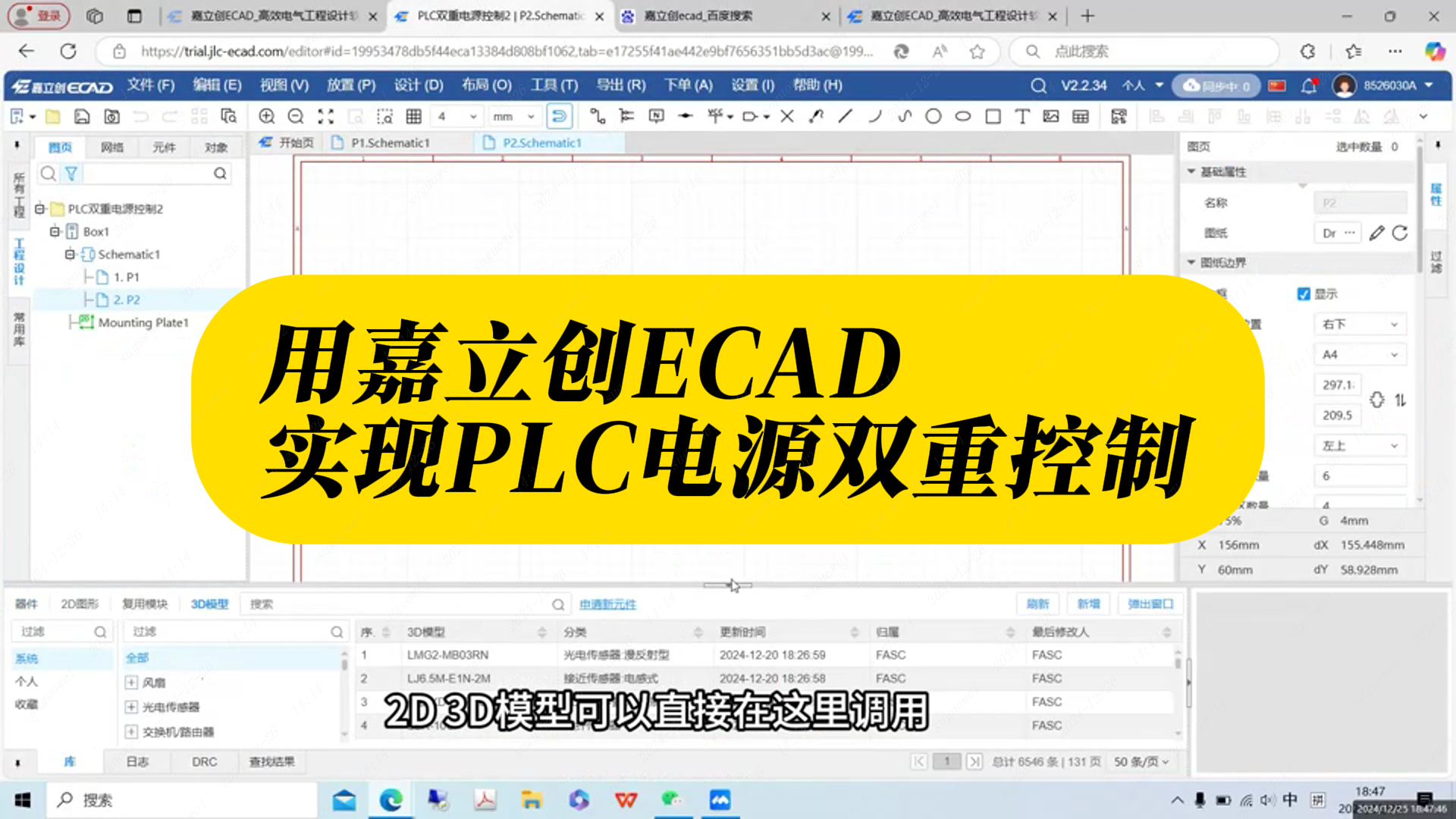Open Microsoft Edge from the taskbar
The height and width of the screenshot is (819, 1456).
391,800
